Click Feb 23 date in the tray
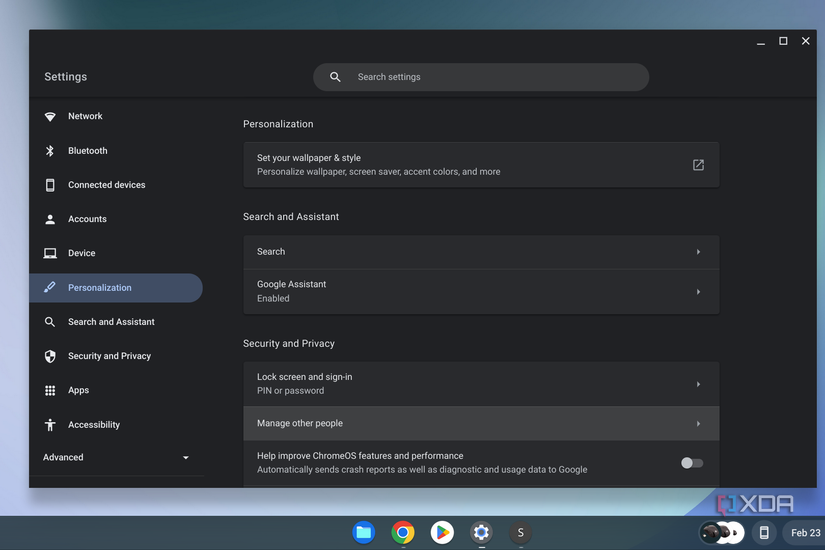825x550 pixels. [x=805, y=533]
